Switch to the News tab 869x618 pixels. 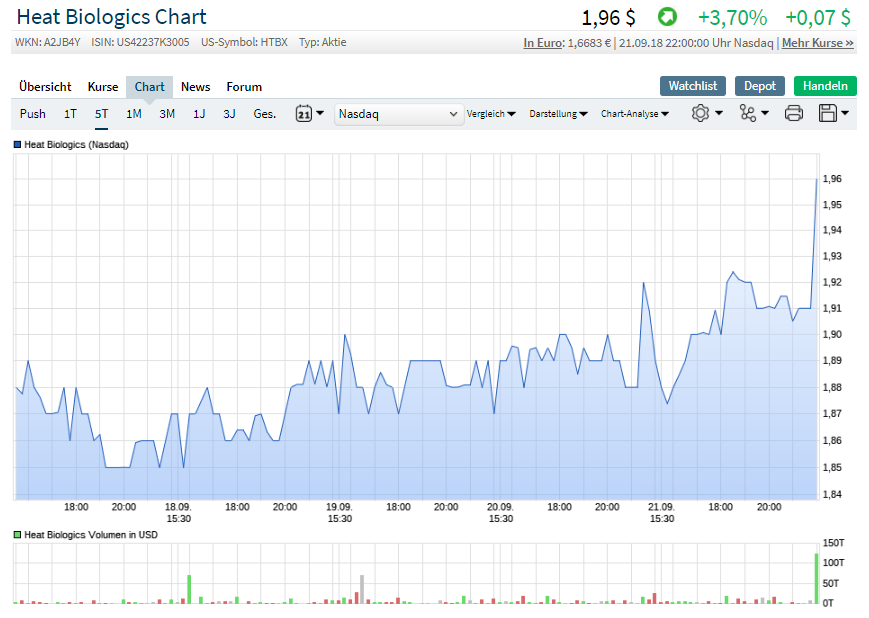195,87
